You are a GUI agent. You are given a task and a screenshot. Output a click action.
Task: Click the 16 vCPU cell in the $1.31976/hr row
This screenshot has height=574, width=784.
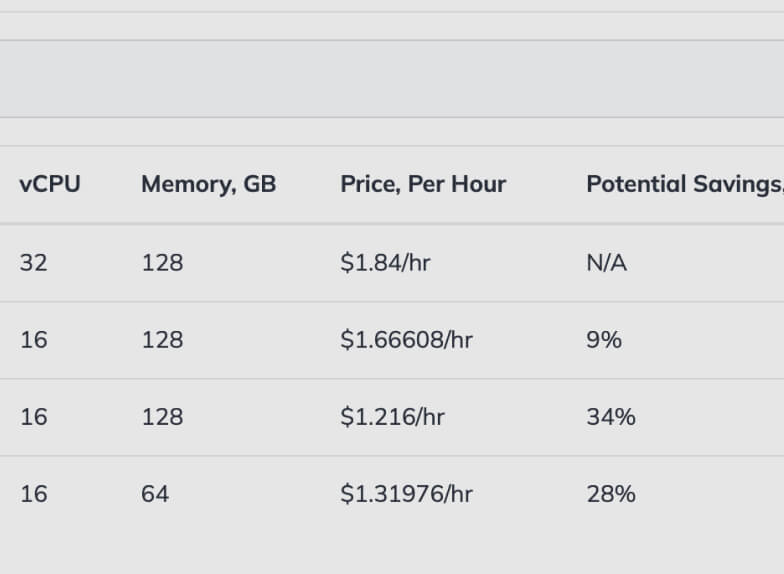coord(33,494)
